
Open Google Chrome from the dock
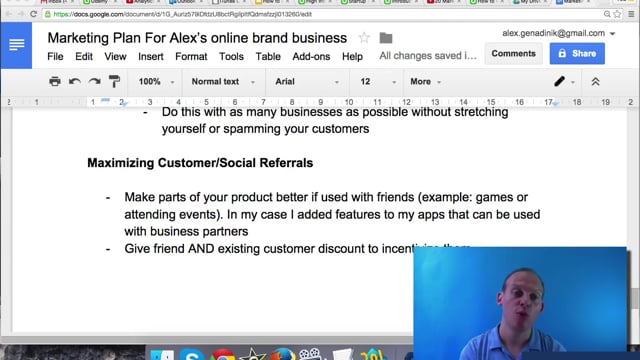[x=222, y=354]
